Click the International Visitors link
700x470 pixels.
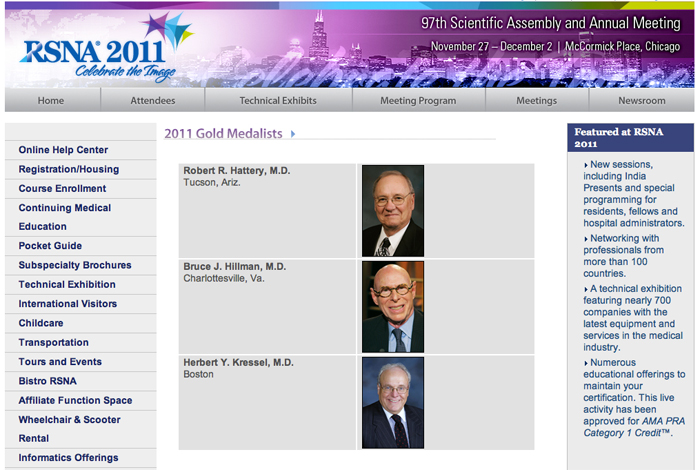pyautogui.click(x=68, y=303)
